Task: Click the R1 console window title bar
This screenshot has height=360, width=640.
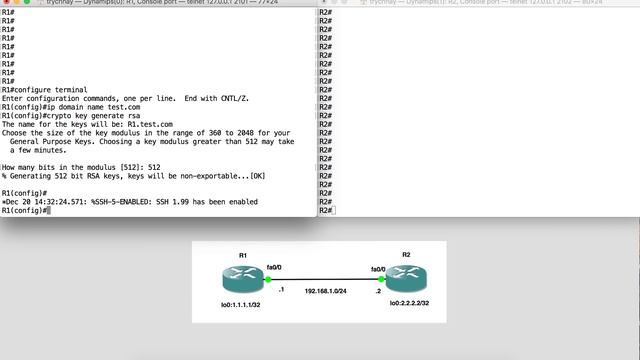Action: (158, 2)
